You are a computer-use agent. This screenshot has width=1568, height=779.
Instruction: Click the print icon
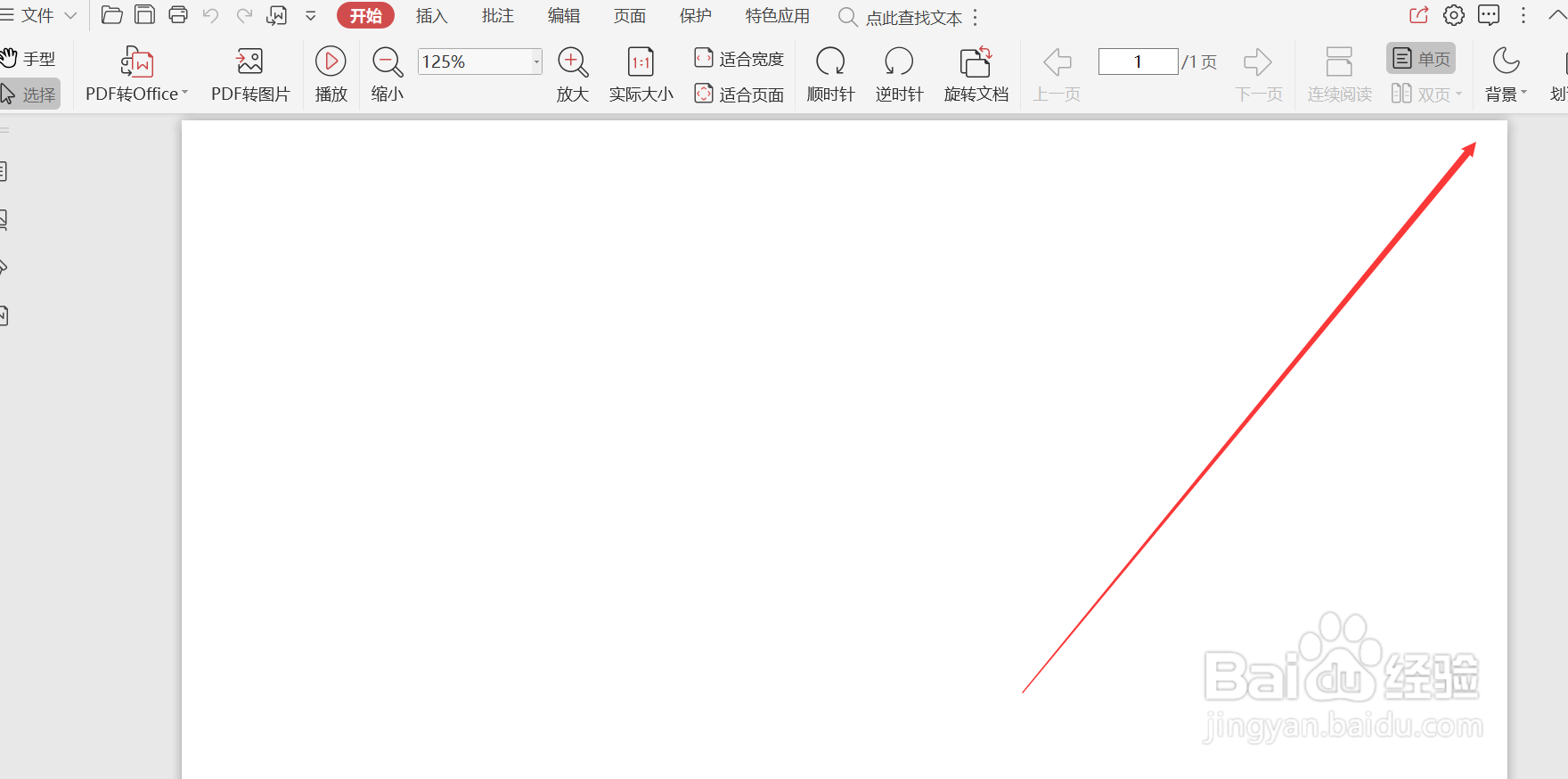pyautogui.click(x=178, y=15)
